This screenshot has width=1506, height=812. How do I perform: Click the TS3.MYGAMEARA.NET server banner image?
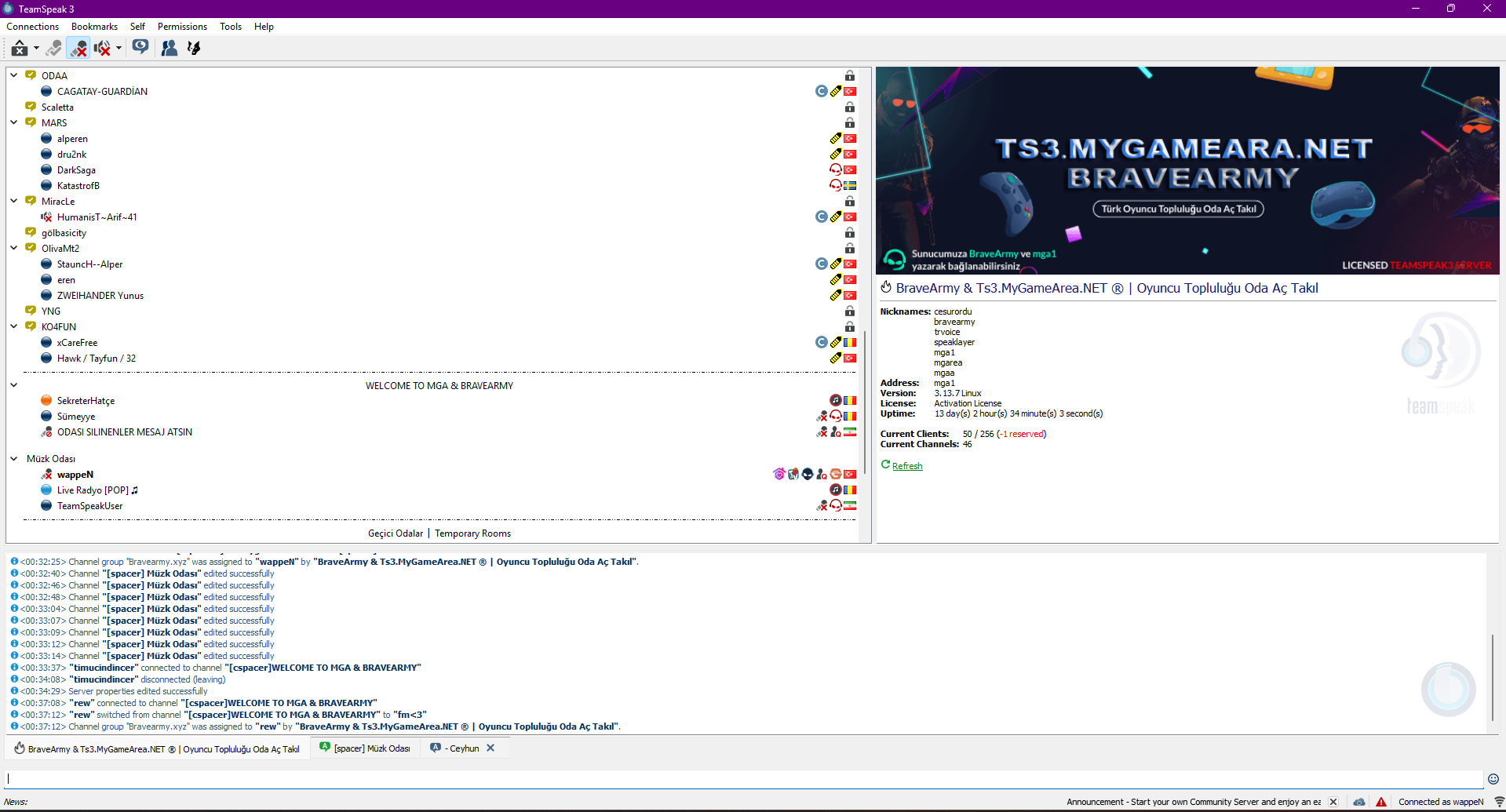click(1187, 170)
